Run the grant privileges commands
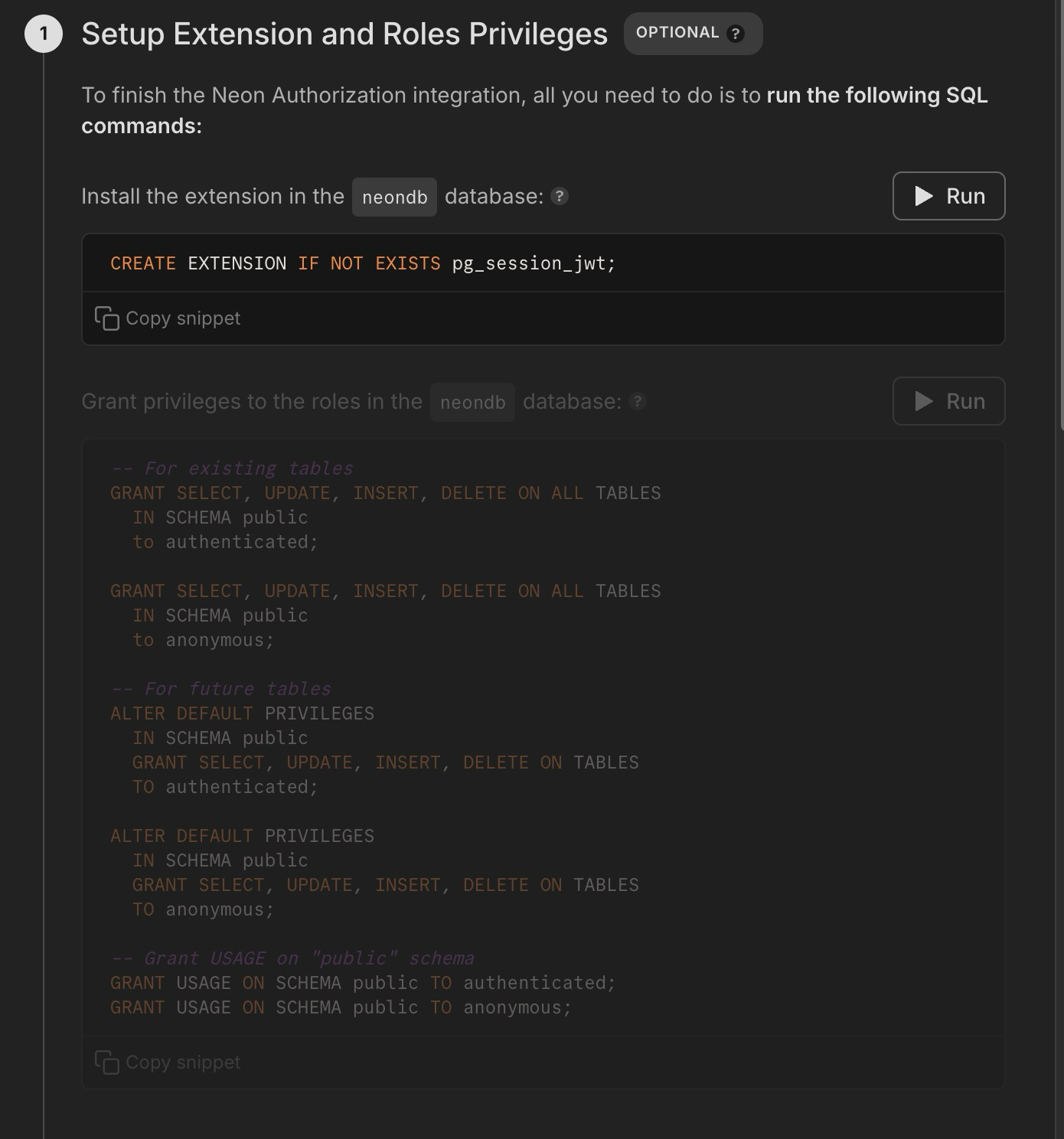1064x1139 pixels. click(948, 402)
